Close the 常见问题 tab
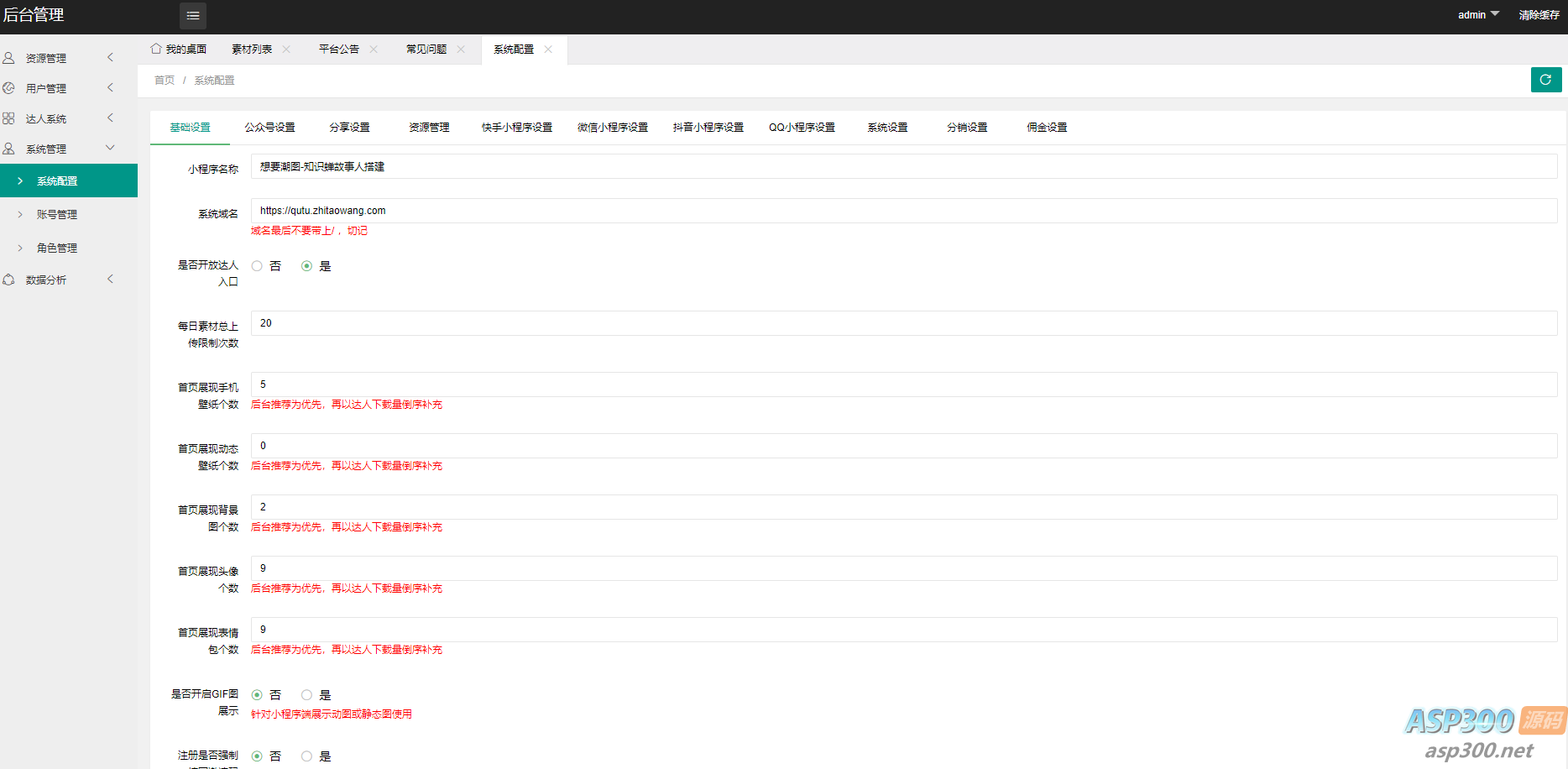 (x=461, y=49)
